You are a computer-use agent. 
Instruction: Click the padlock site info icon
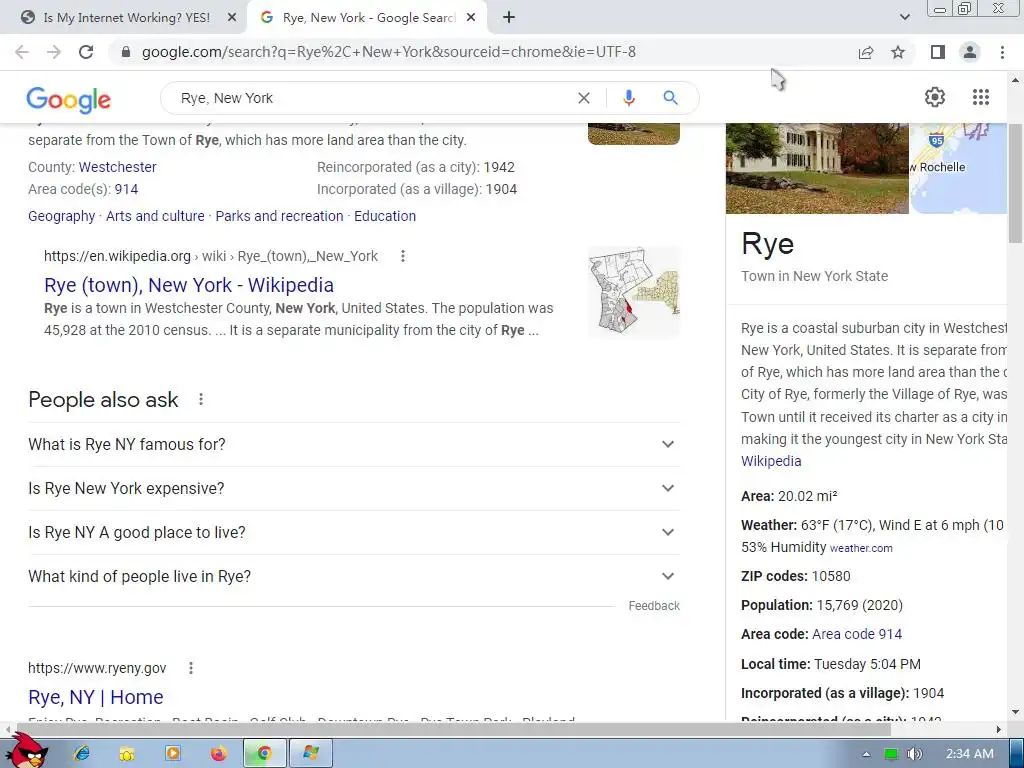coord(126,52)
